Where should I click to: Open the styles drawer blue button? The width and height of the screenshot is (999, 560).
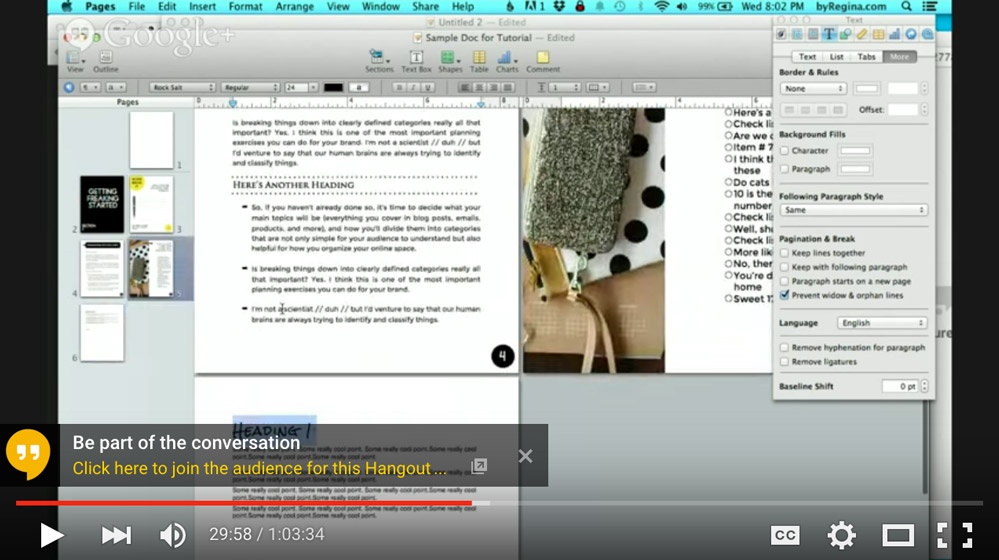point(69,87)
